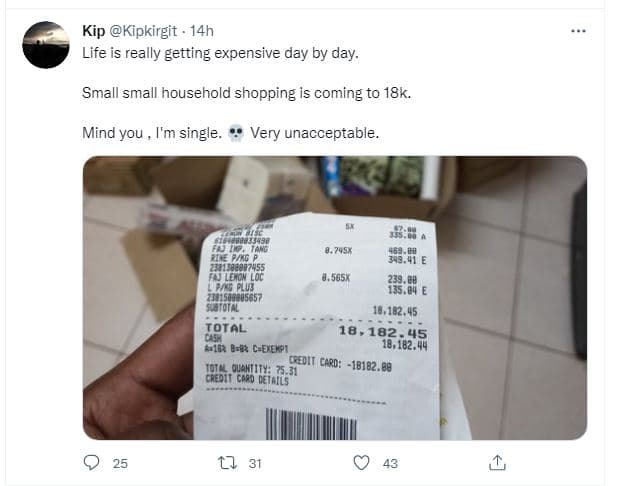The width and height of the screenshot is (618, 486).
Task: Click the line about life getting expensive
Action: click(220, 53)
